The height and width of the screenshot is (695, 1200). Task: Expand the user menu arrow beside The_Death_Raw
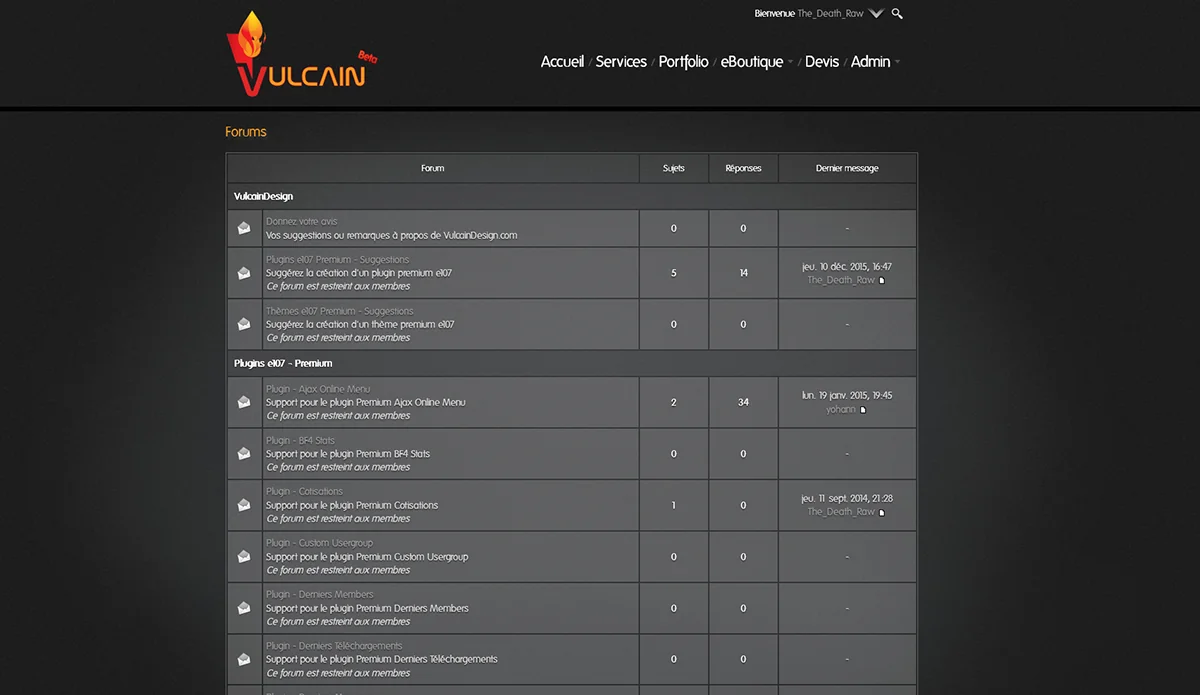(876, 14)
